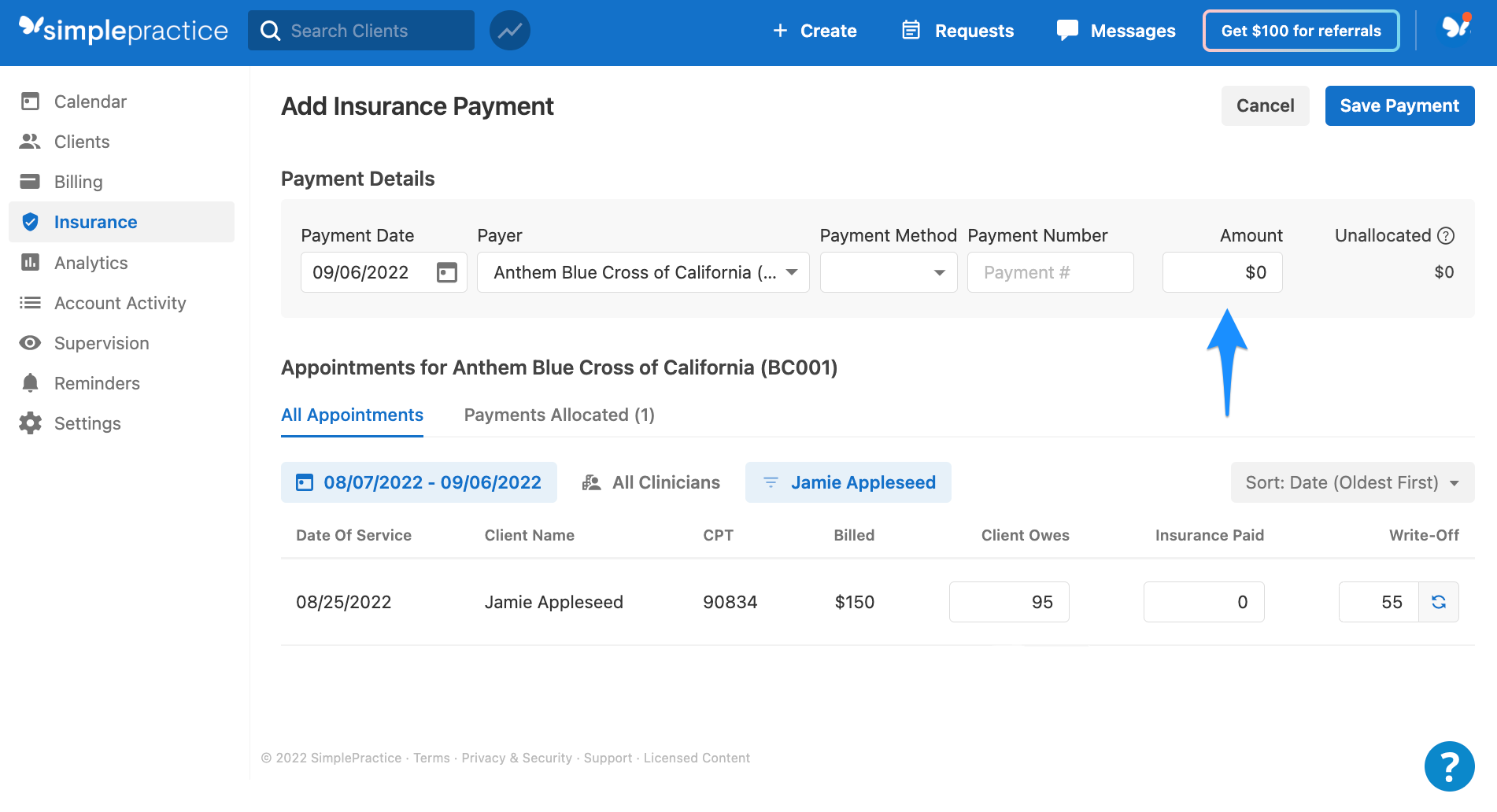Open Account Activity in the sidebar
1497x812 pixels.
[x=121, y=302]
